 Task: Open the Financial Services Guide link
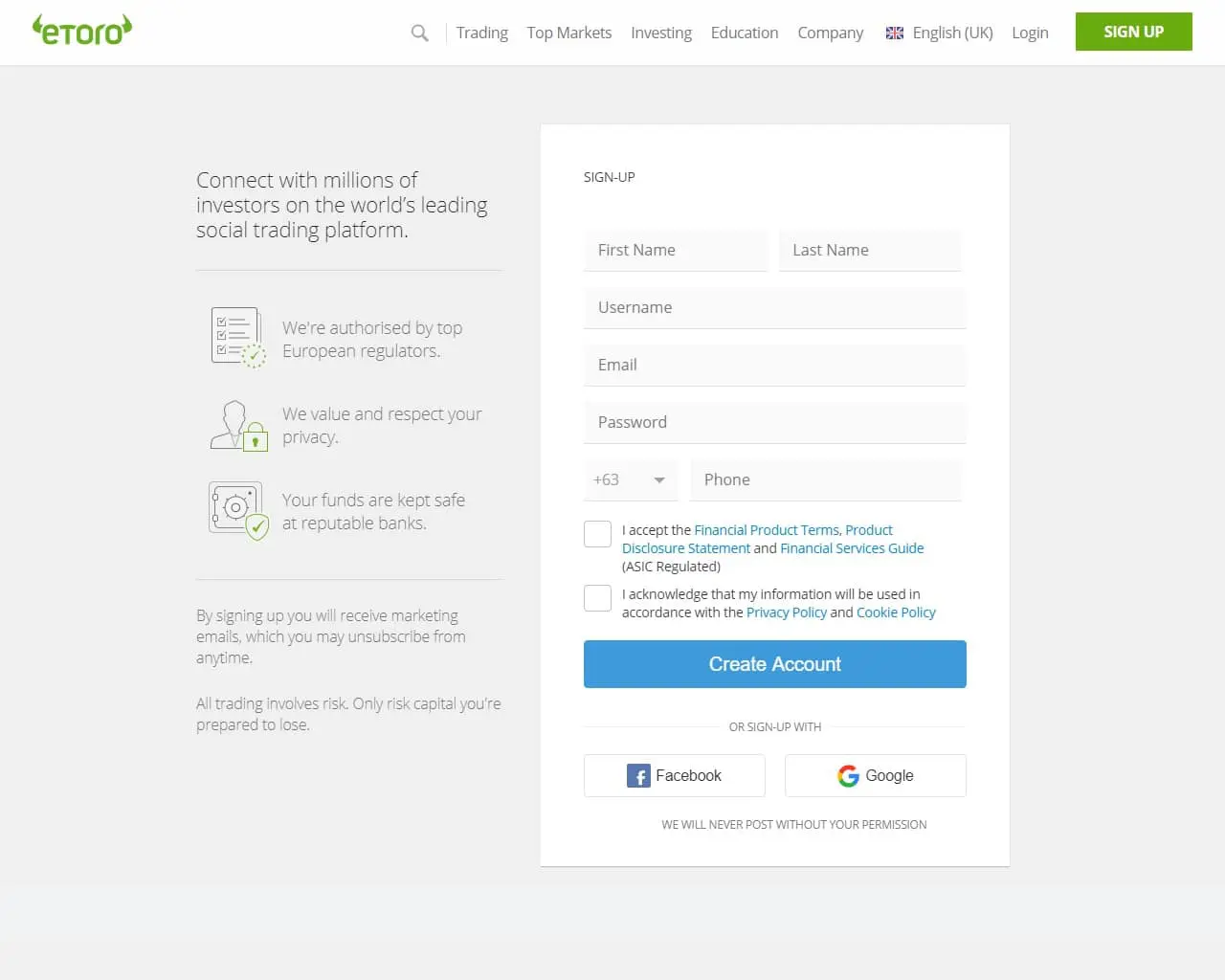coord(851,547)
